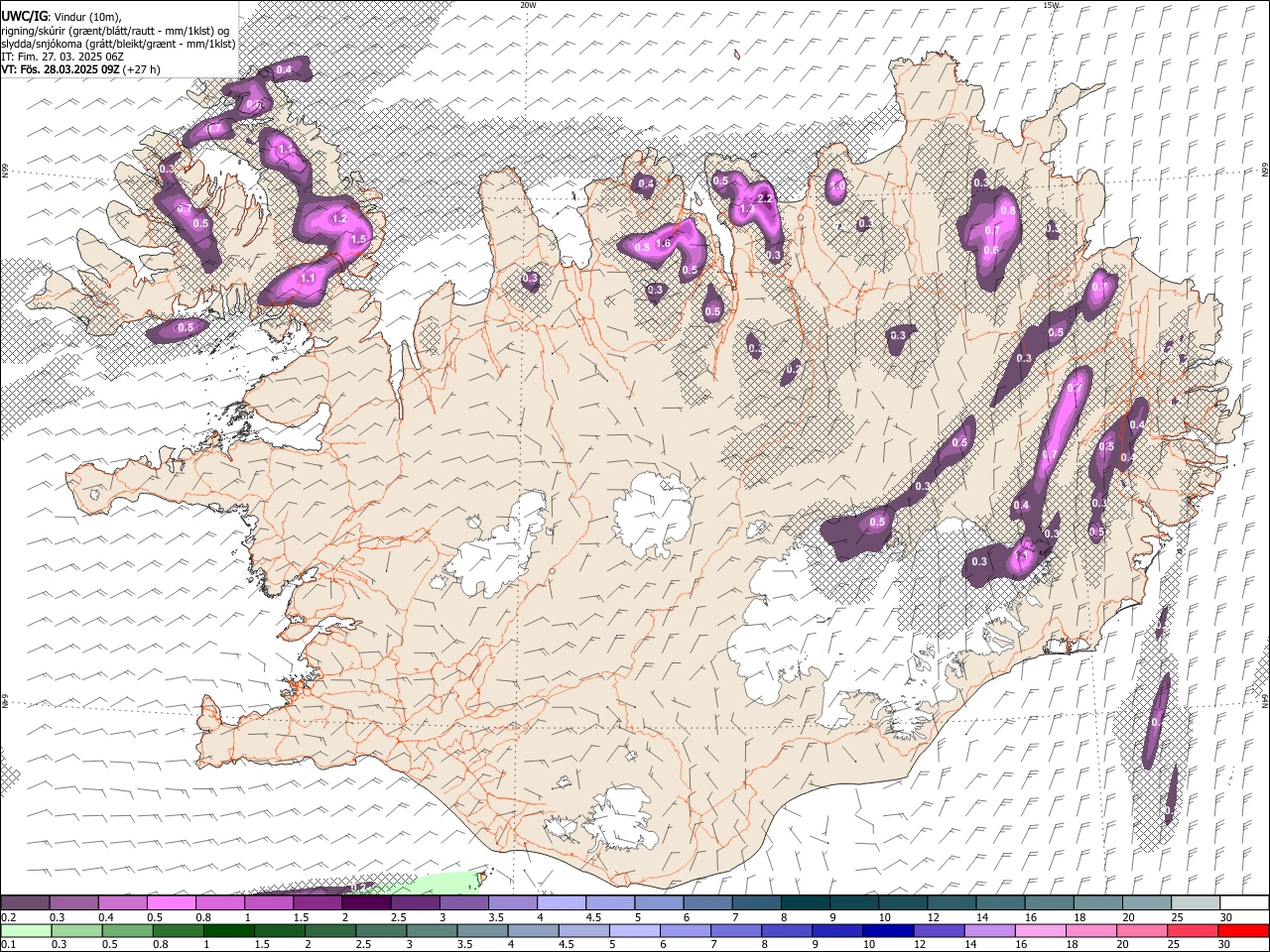Viewport: 1270px width, 952px height.
Task: Select the dark green swatch between 1 and 1.5
Action: pyautogui.click(x=229, y=930)
